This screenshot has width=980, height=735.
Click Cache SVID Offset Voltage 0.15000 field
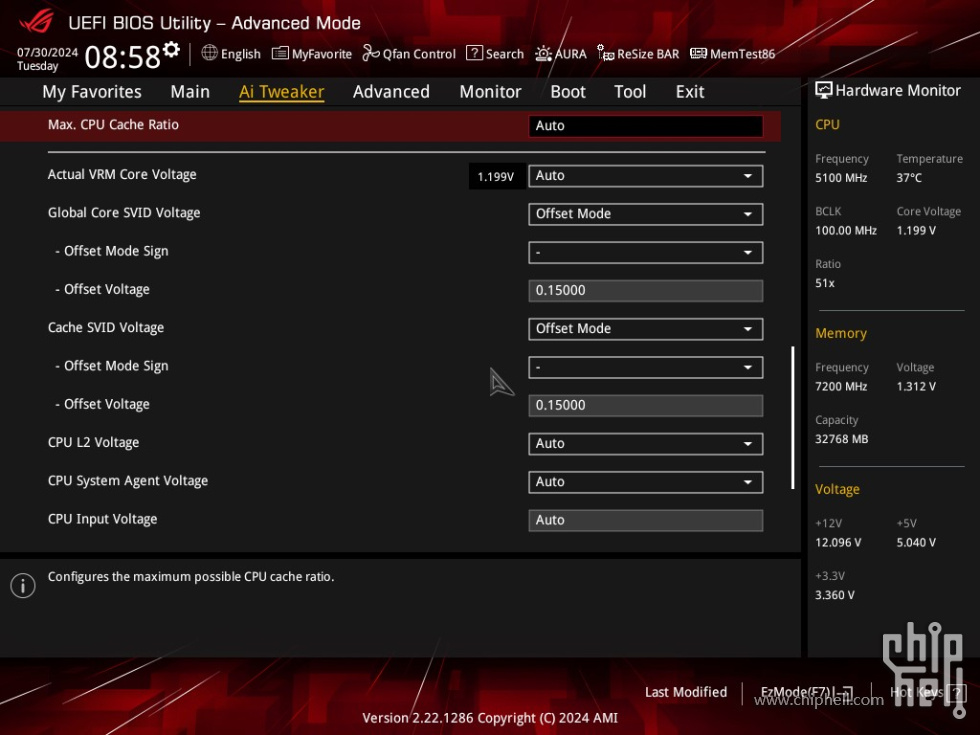(646, 406)
